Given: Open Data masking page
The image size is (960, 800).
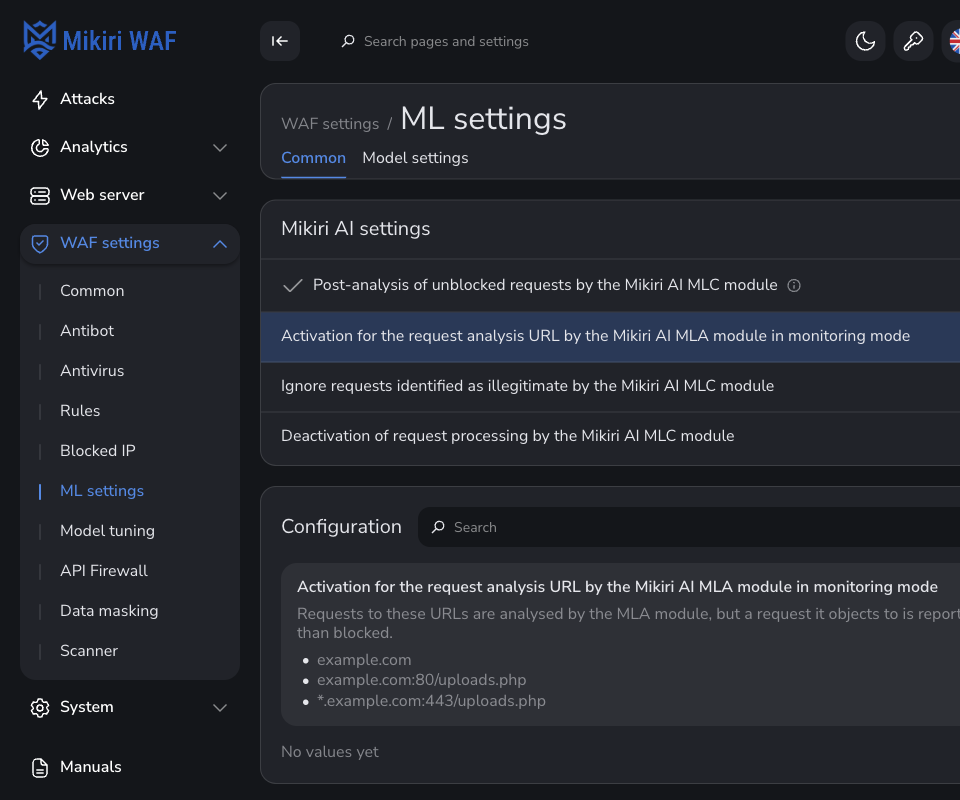Looking at the screenshot, I should pos(109,611).
